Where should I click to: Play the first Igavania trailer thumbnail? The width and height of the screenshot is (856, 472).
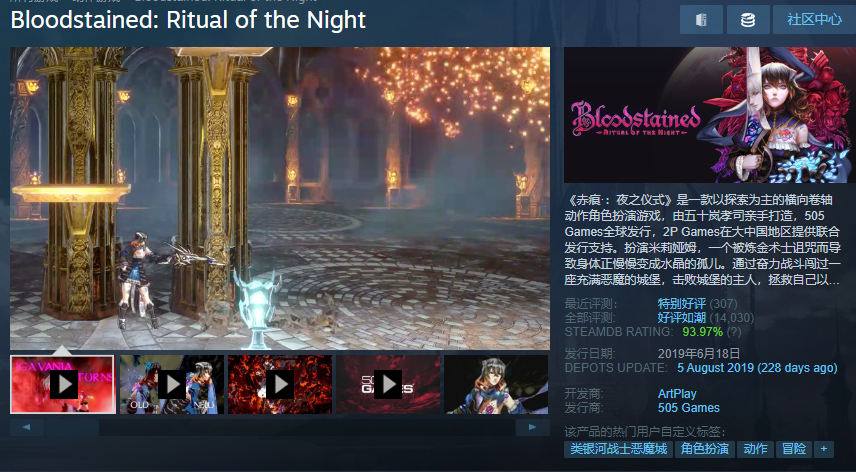click(x=63, y=384)
